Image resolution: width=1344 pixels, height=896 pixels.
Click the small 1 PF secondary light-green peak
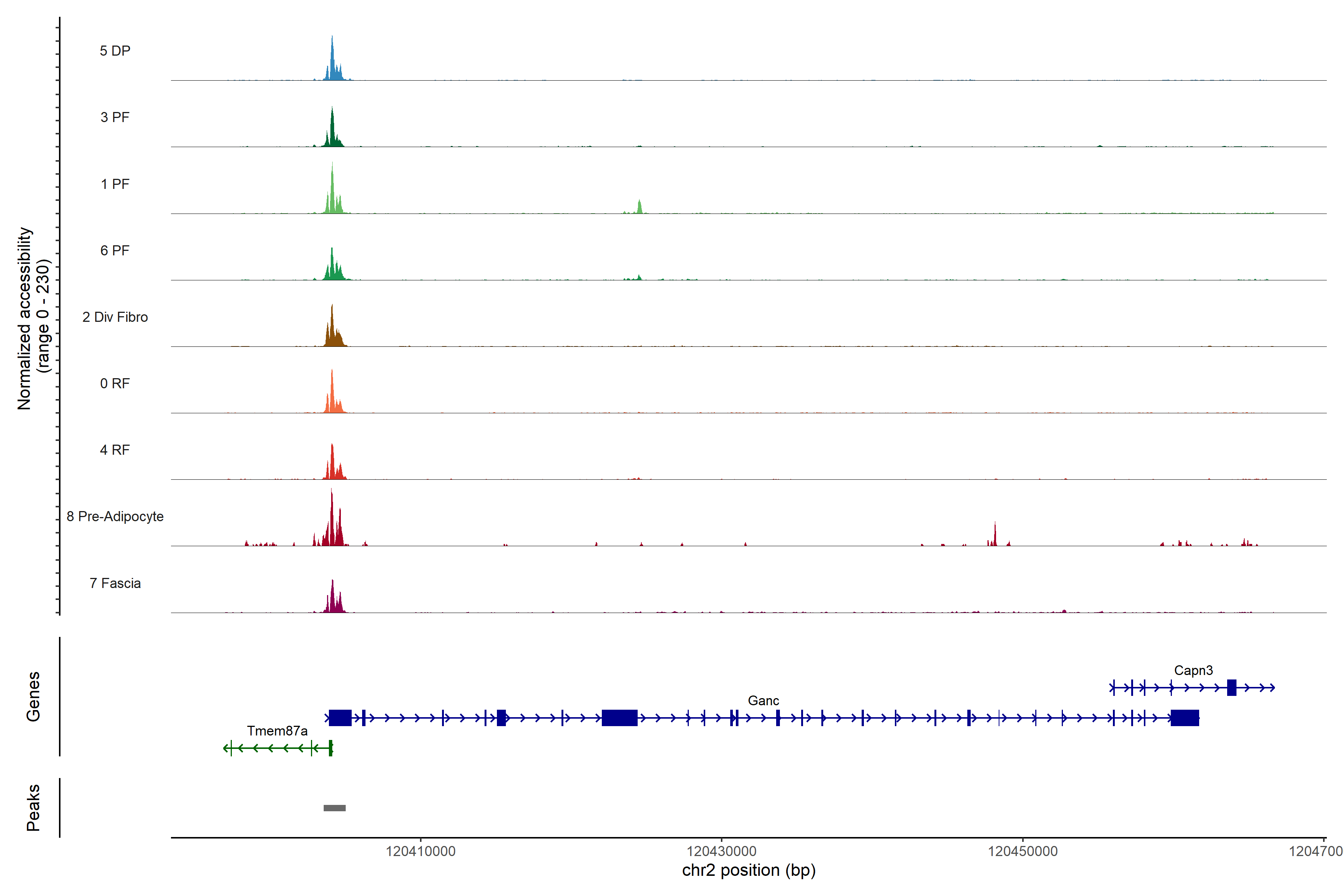click(x=640, y=208)
